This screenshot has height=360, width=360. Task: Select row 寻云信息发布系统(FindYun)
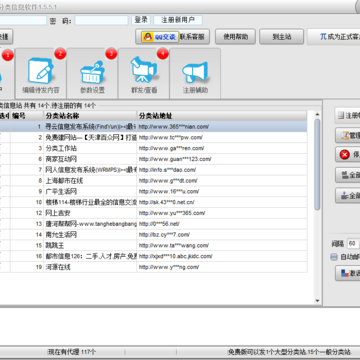(x=153, y=127)
